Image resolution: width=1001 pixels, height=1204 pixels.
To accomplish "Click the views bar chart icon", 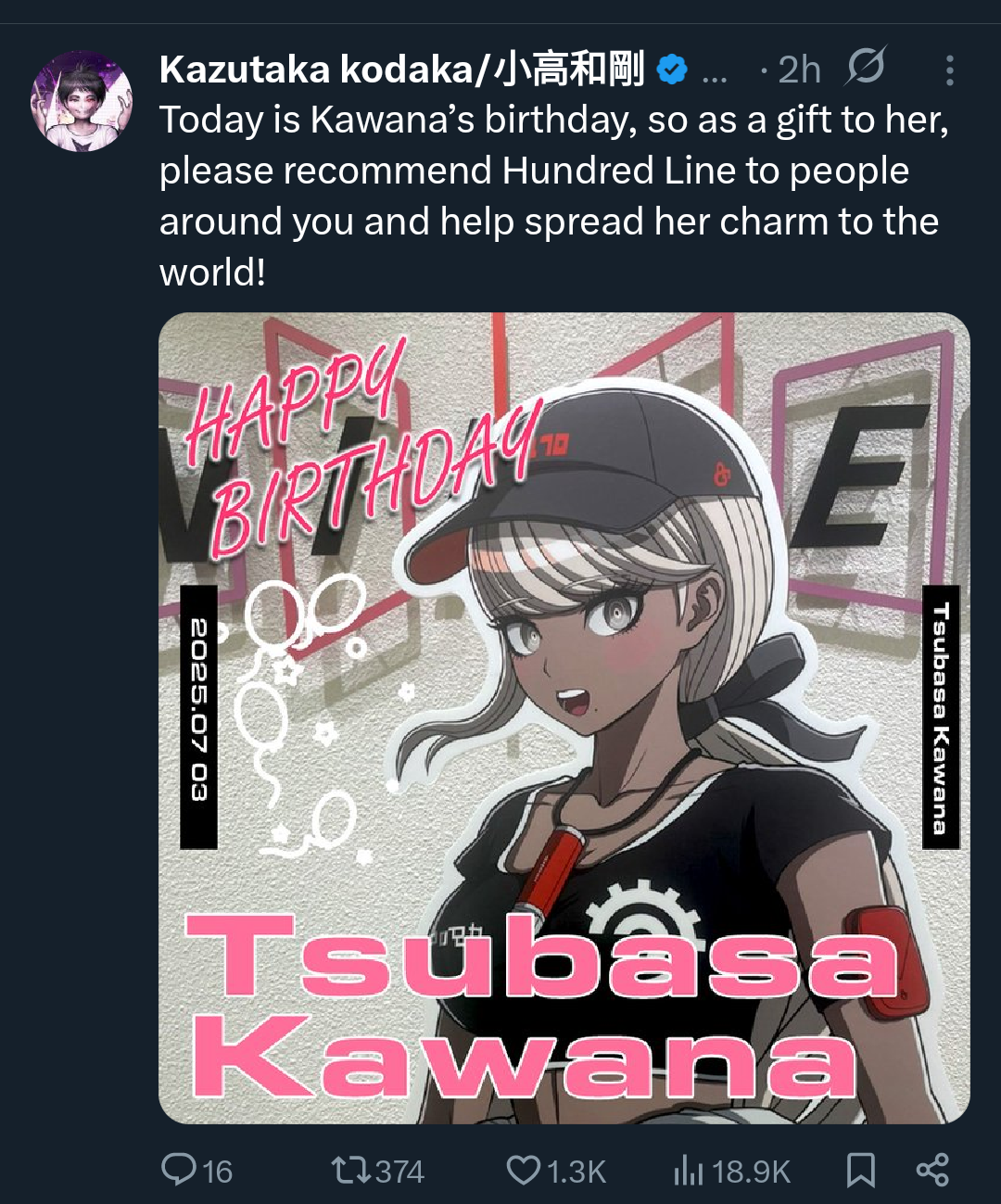I will (689, 1171).
